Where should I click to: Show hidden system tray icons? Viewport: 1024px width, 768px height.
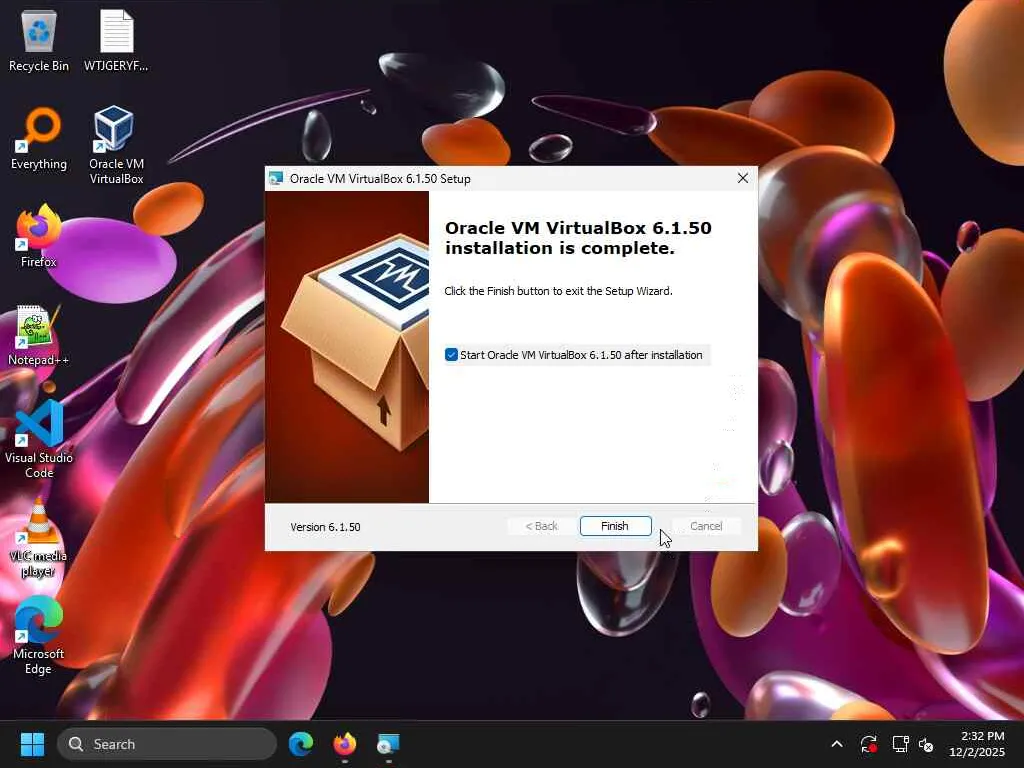coord(837,744)
